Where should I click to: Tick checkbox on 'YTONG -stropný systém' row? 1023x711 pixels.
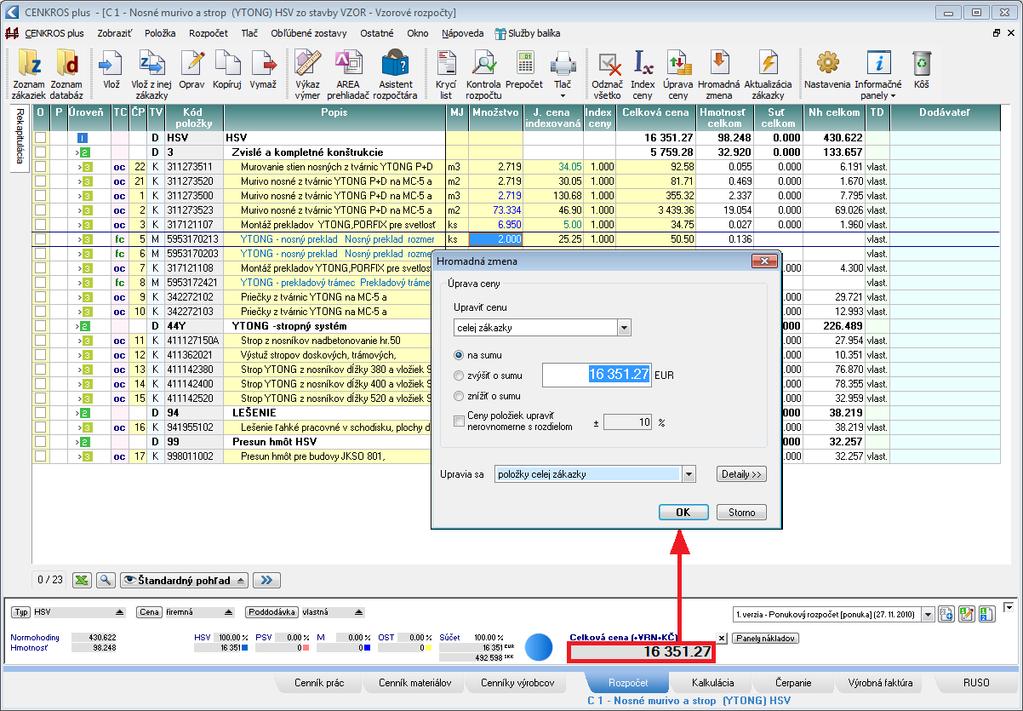tap(40, 325)
